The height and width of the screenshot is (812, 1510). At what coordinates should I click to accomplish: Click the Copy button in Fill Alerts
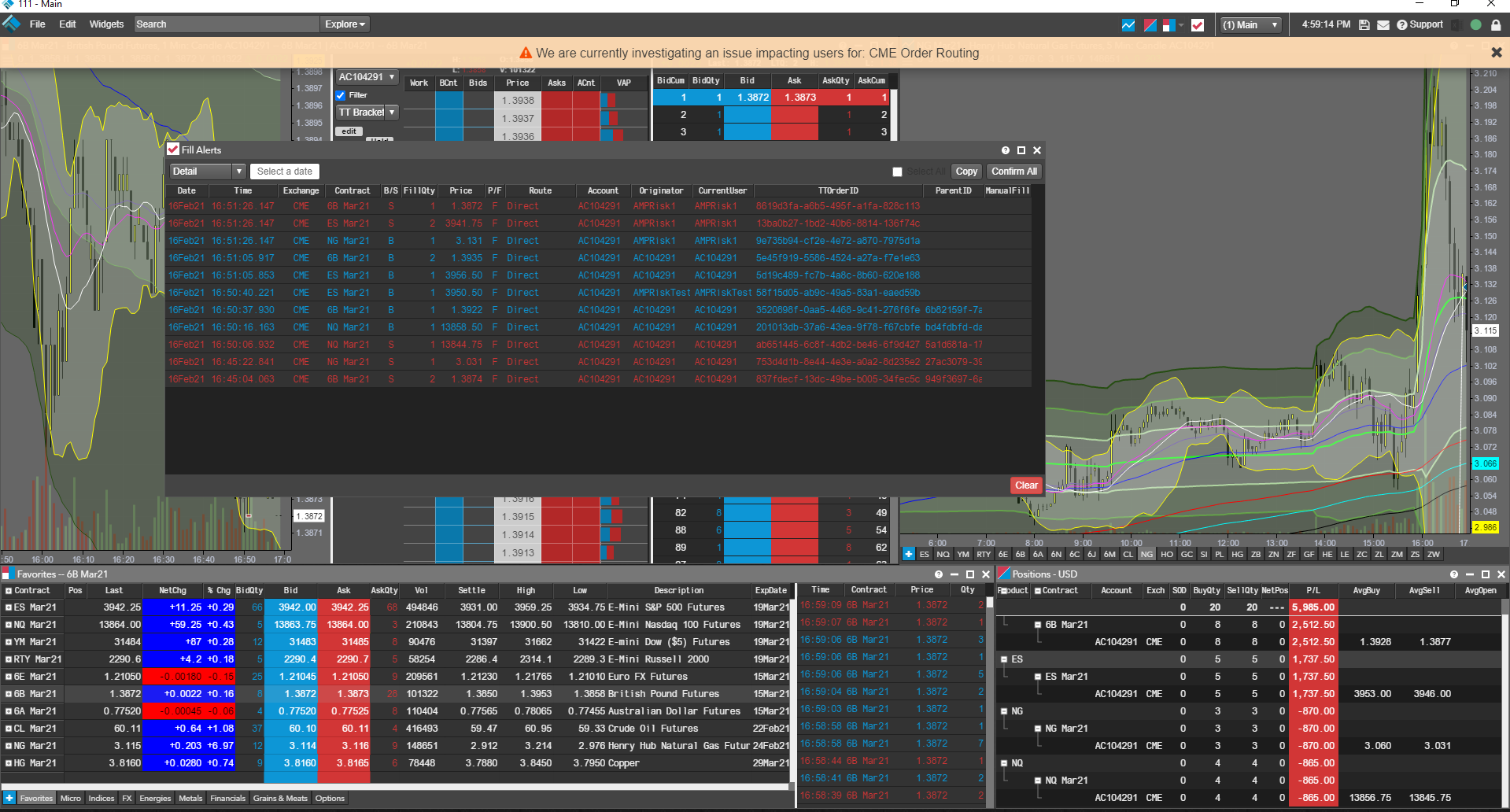[966, 172]
